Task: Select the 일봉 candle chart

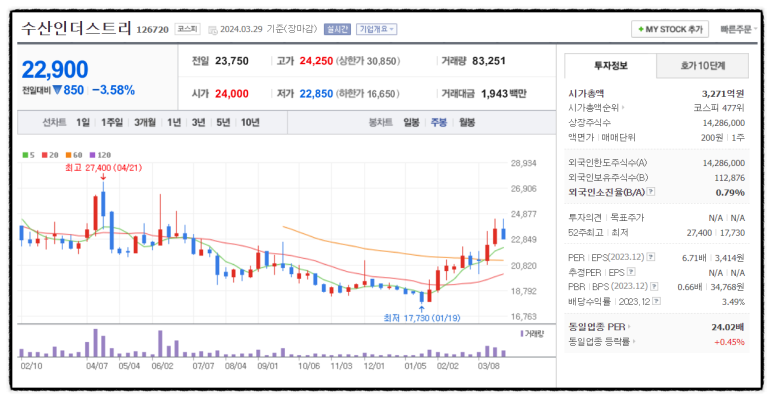Action: click(x=411, y=123)
